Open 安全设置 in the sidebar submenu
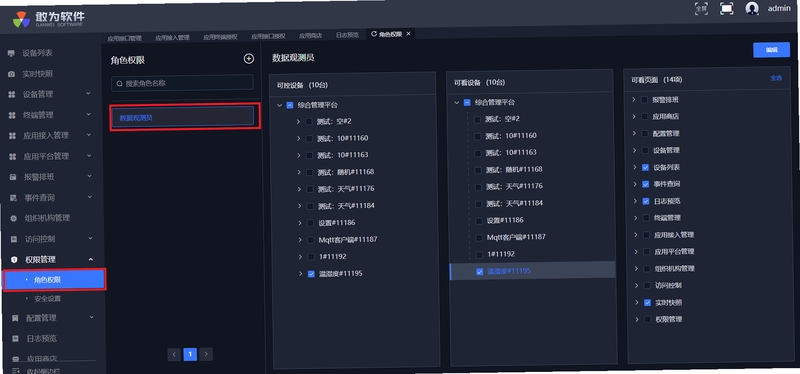This screenshot has height=374, width=800. tap(48, 299)
